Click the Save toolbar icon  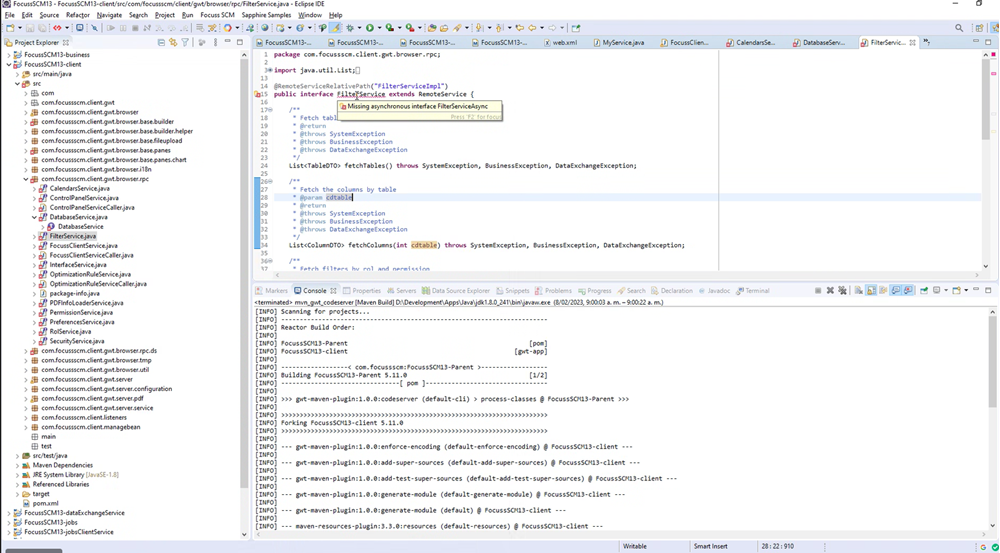30,28
